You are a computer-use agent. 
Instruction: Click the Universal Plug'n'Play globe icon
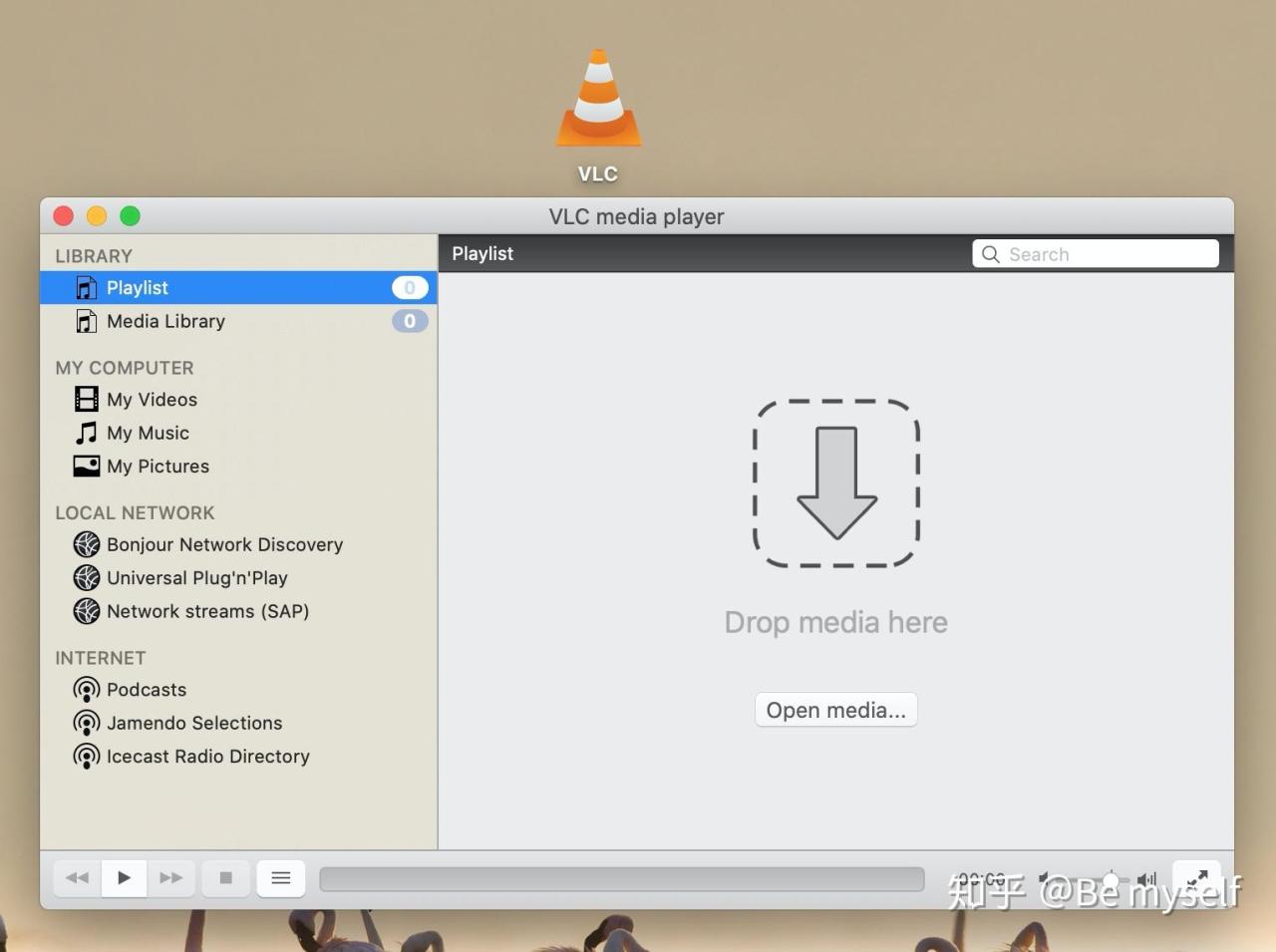tap(87, 577)
